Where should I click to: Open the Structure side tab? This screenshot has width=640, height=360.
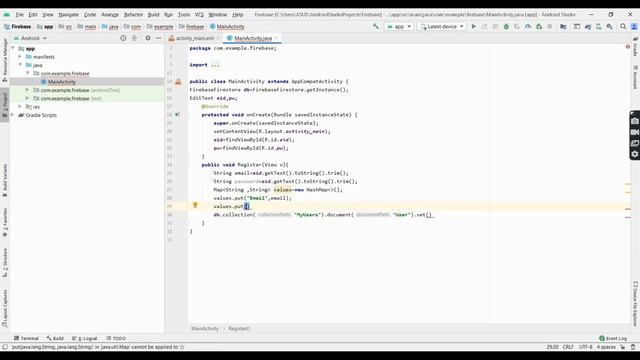[x=5, y=262]
